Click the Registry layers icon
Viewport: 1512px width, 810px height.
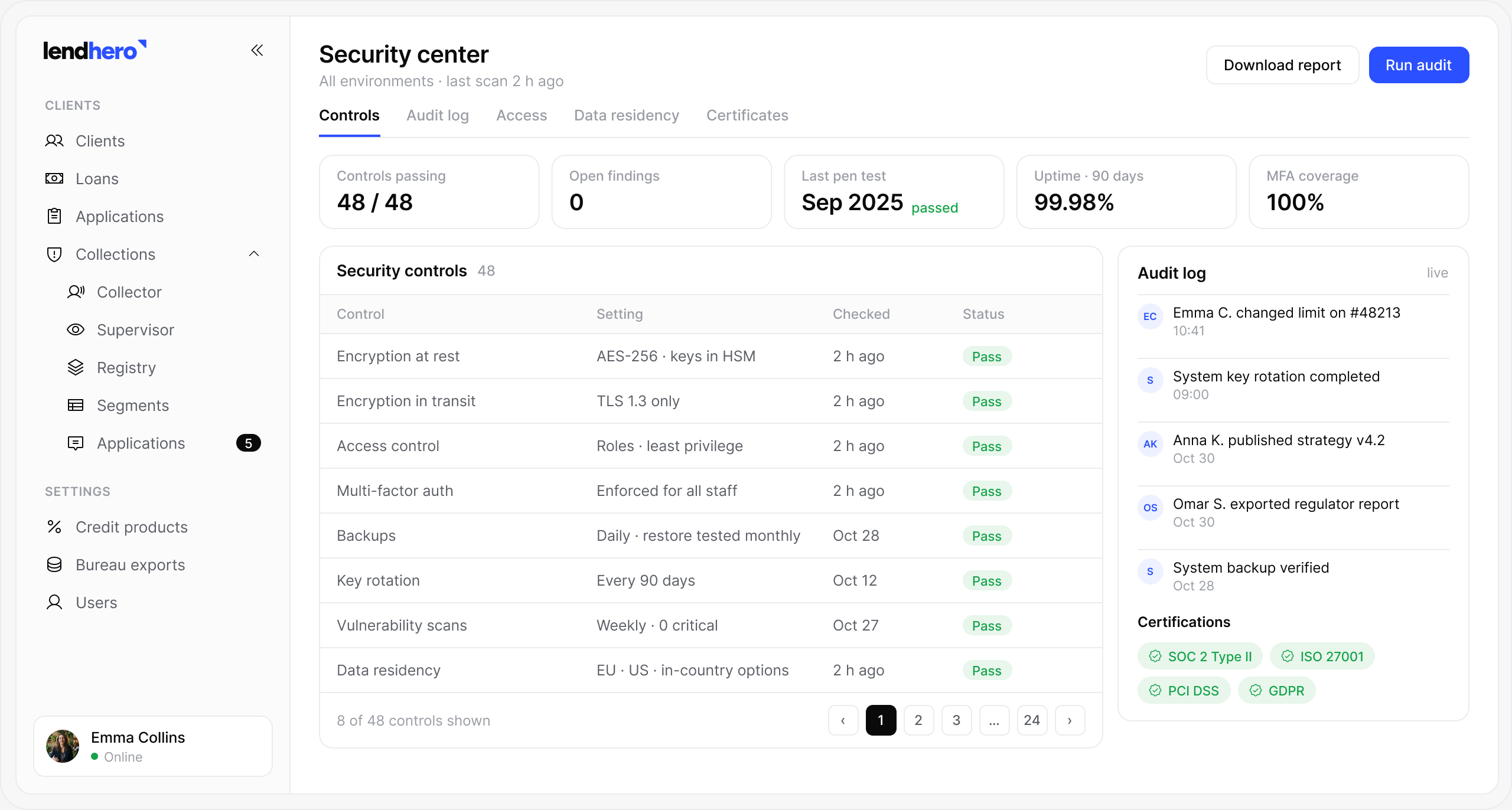tap(76, 368)
